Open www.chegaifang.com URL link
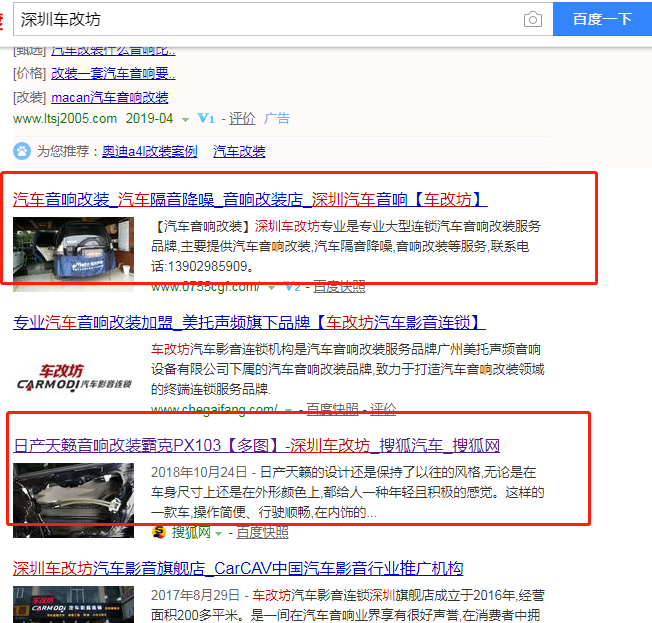The width and height of the screenshot is (652, 623). tap(214, 409)
